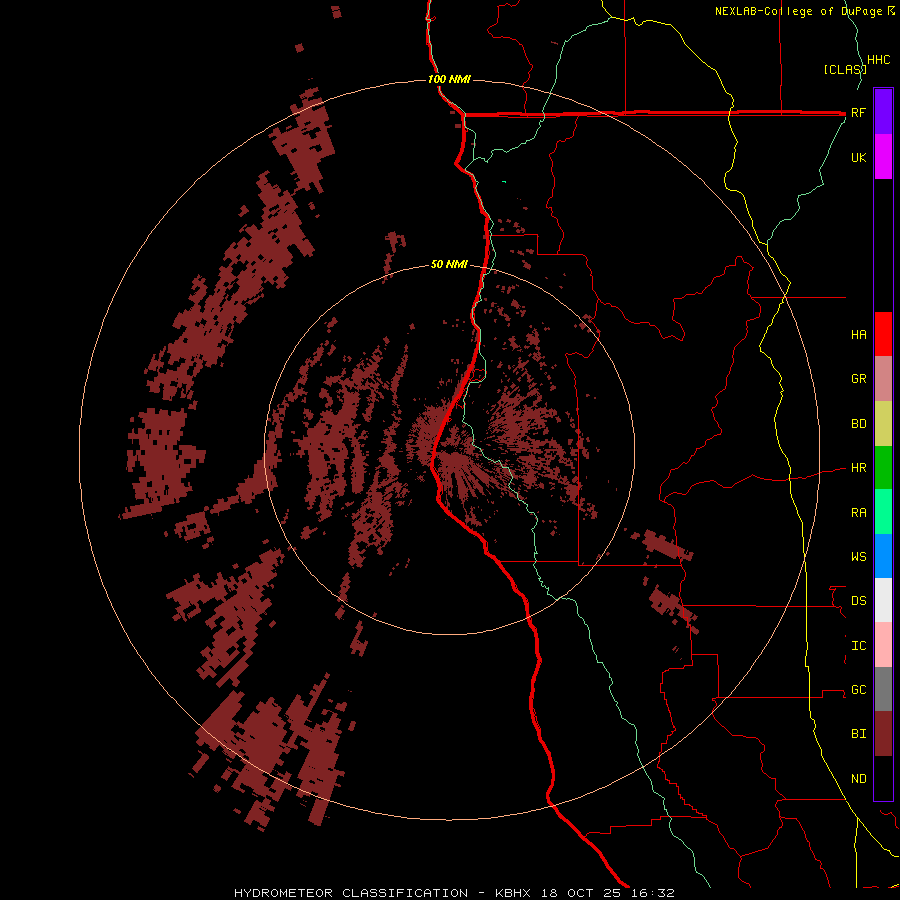Click the ND black legend swatch
This screenshot has height=900, width=900.
click(x=883, y=778)
